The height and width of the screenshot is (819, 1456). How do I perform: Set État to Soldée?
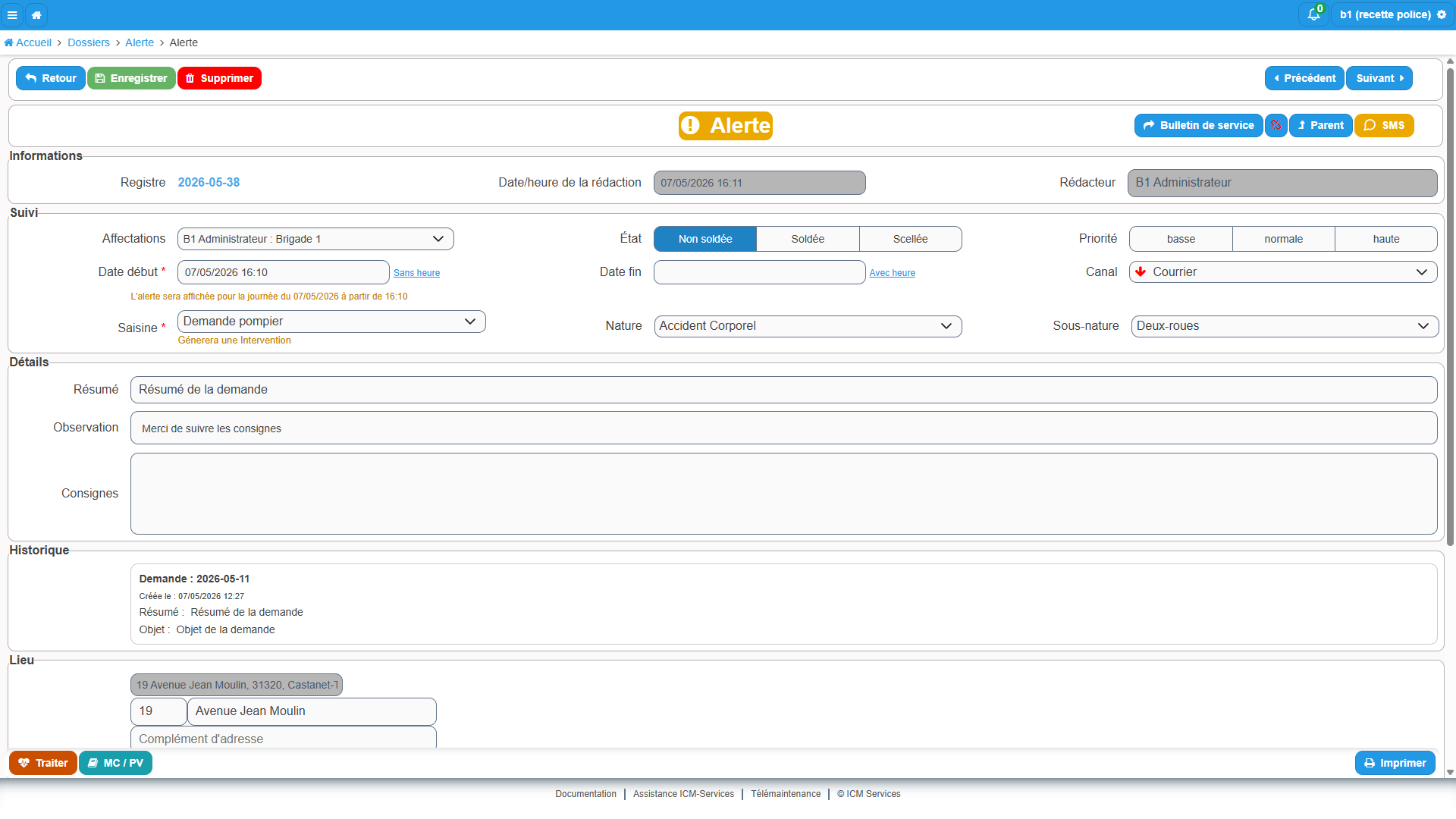point(808,239)
